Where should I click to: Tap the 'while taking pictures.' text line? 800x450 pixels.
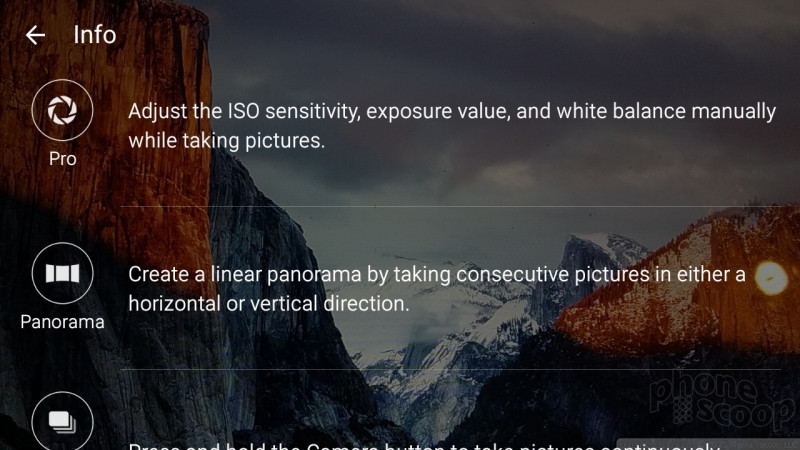[x=227, y=141]
